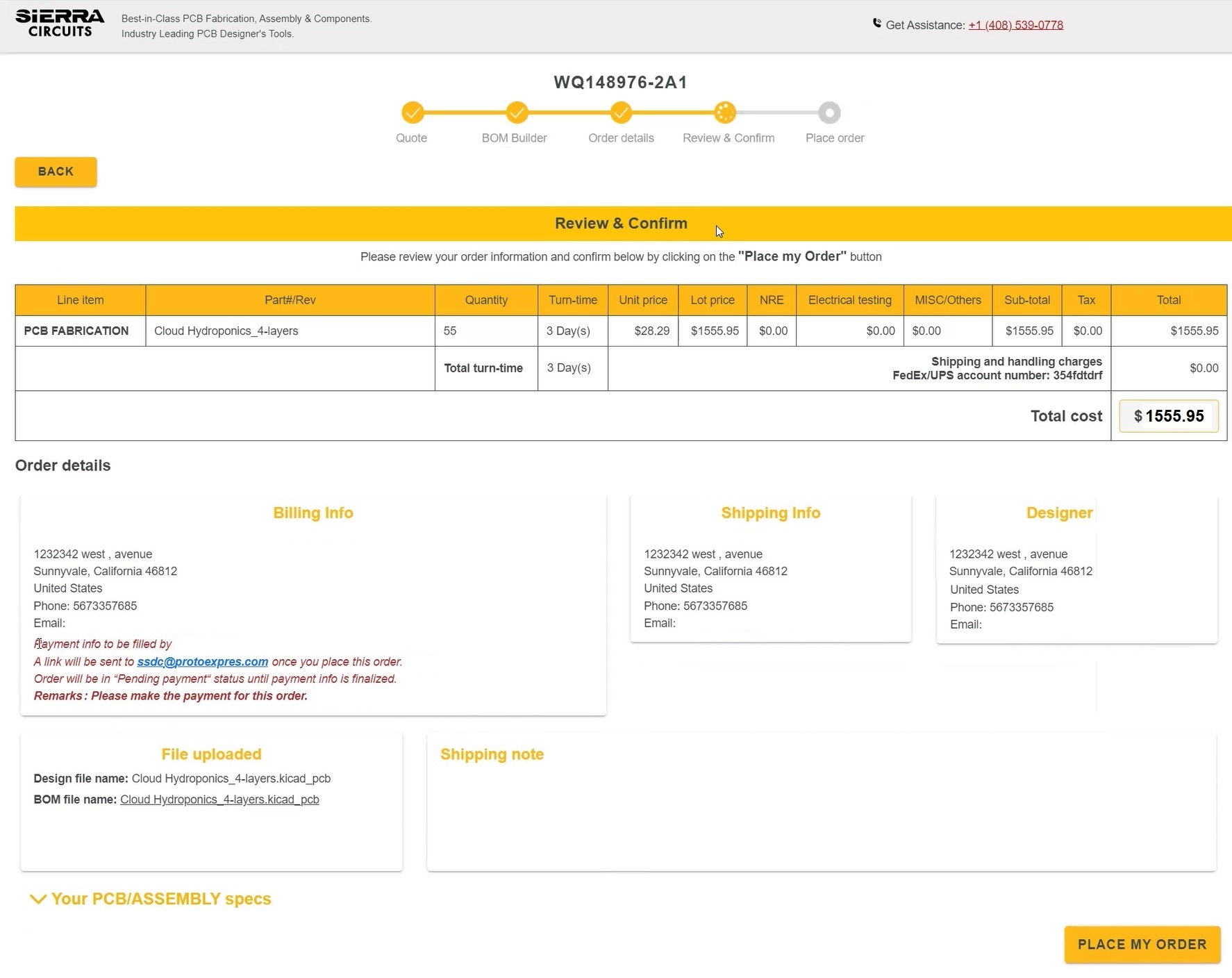Click the unit price $28.29
Screen dimensions: 1232x978
(x=652, y=331)
